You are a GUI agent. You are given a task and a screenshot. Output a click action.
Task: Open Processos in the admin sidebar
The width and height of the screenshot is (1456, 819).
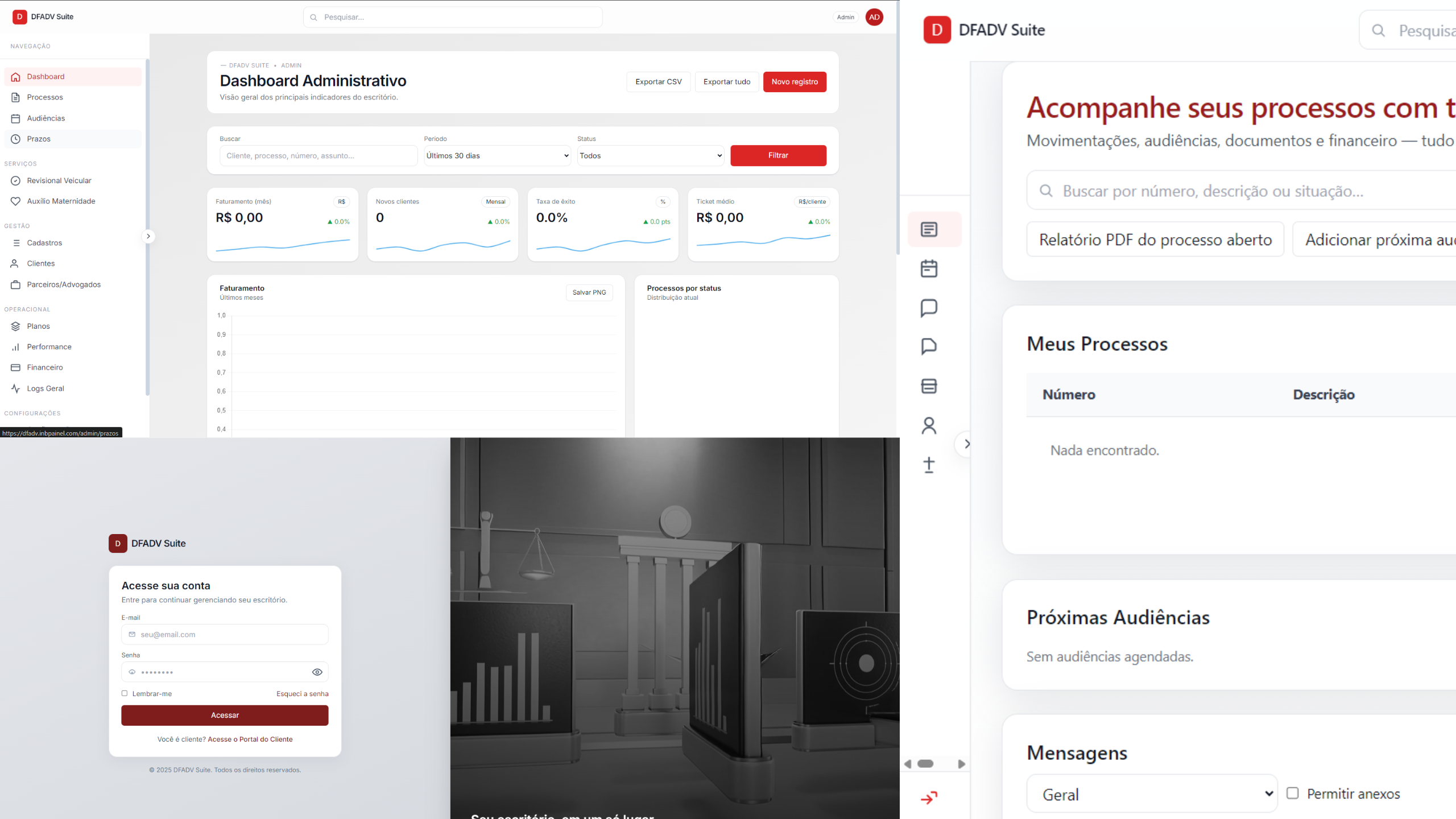[x=45, y=97]
